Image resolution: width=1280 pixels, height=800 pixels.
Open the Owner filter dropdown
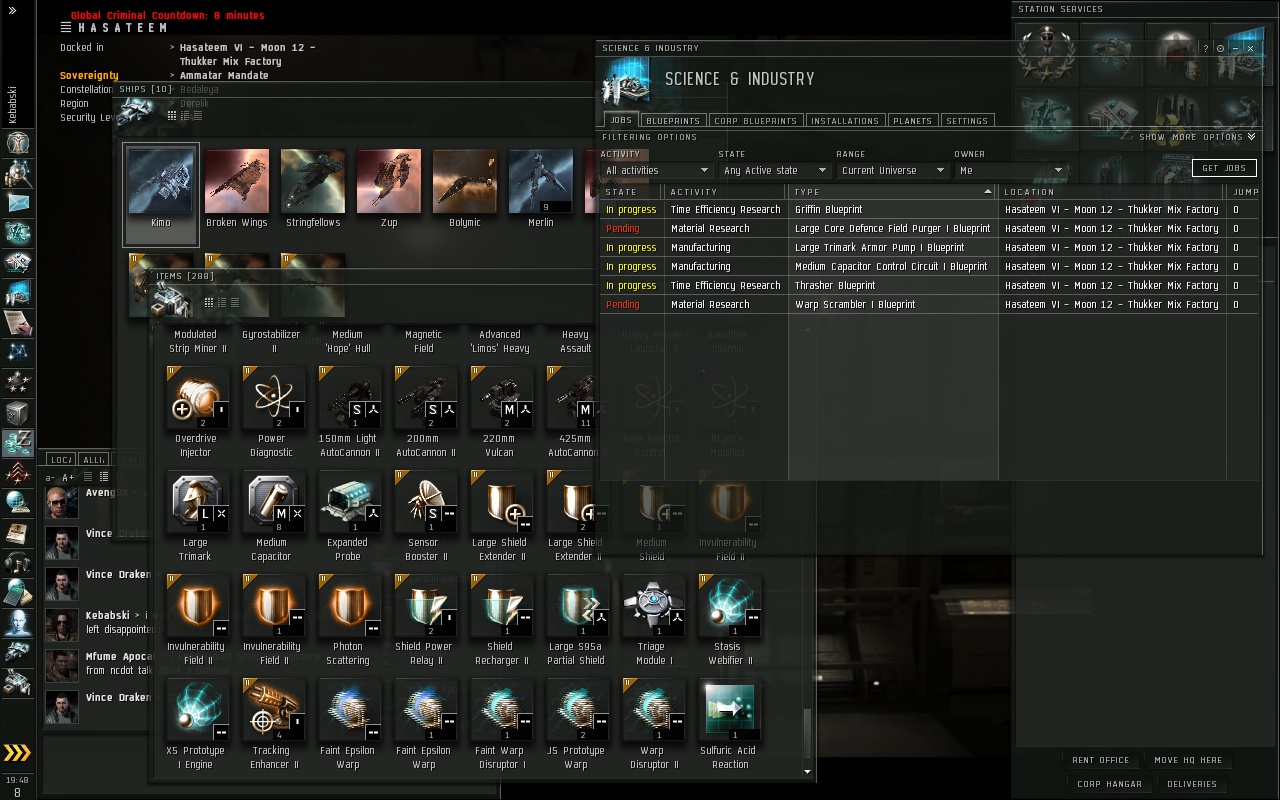point(1009,170)
